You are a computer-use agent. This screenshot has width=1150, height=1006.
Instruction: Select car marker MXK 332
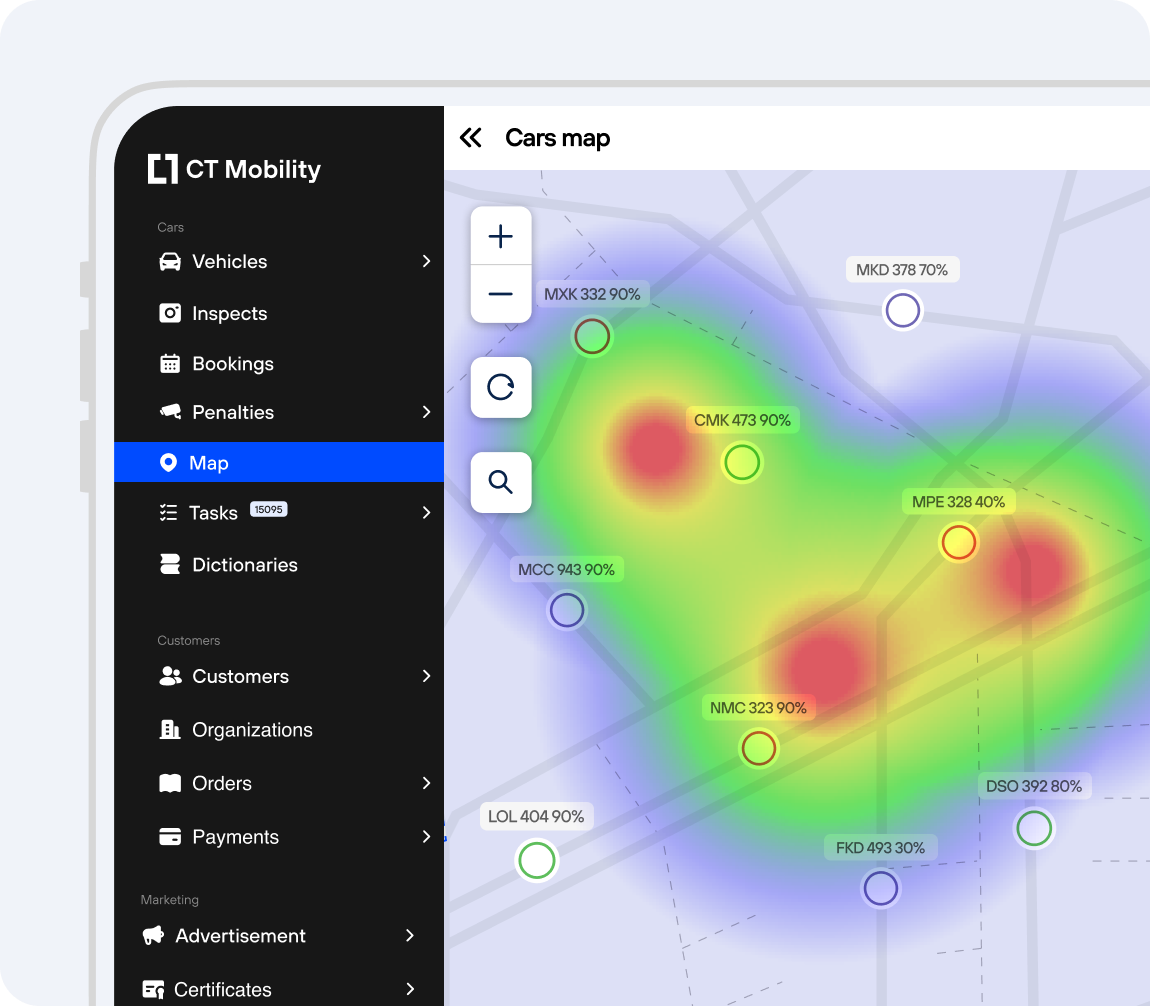click(x=592, y=337)
